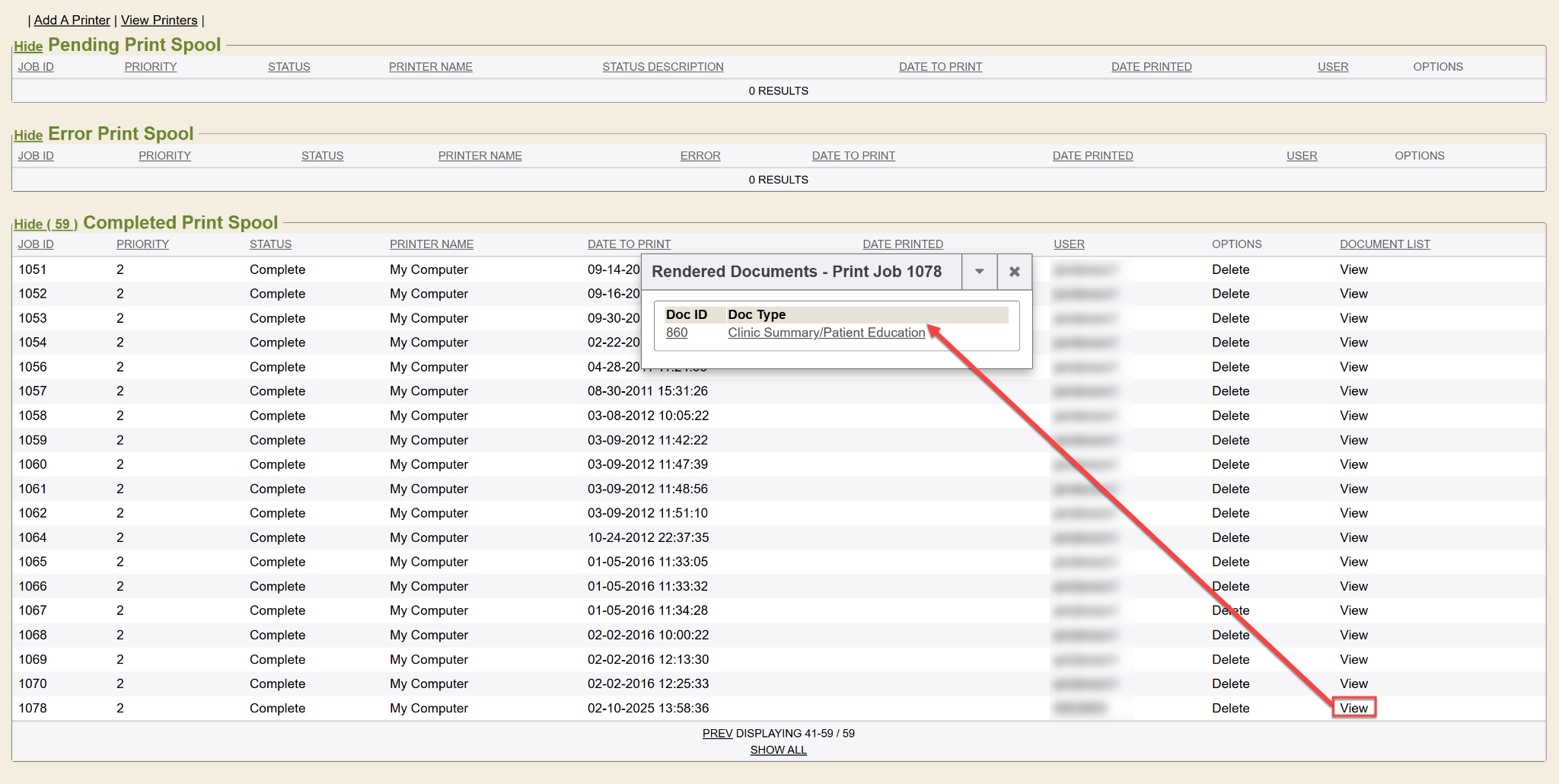Hide the Error Print Spool section
The height and width of the screenshot is (784, 1559).
click(x=28, y=135)
